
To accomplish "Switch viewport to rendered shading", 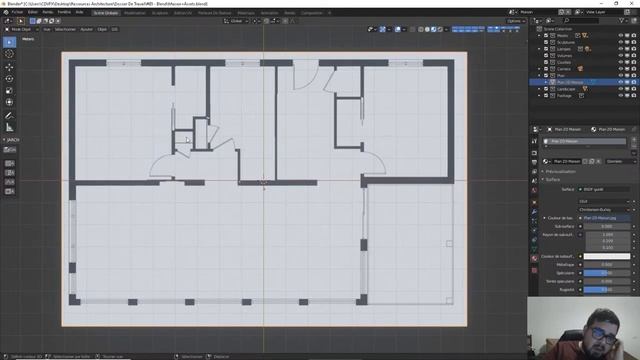I will pyautogui.click(x=440, y=29).
